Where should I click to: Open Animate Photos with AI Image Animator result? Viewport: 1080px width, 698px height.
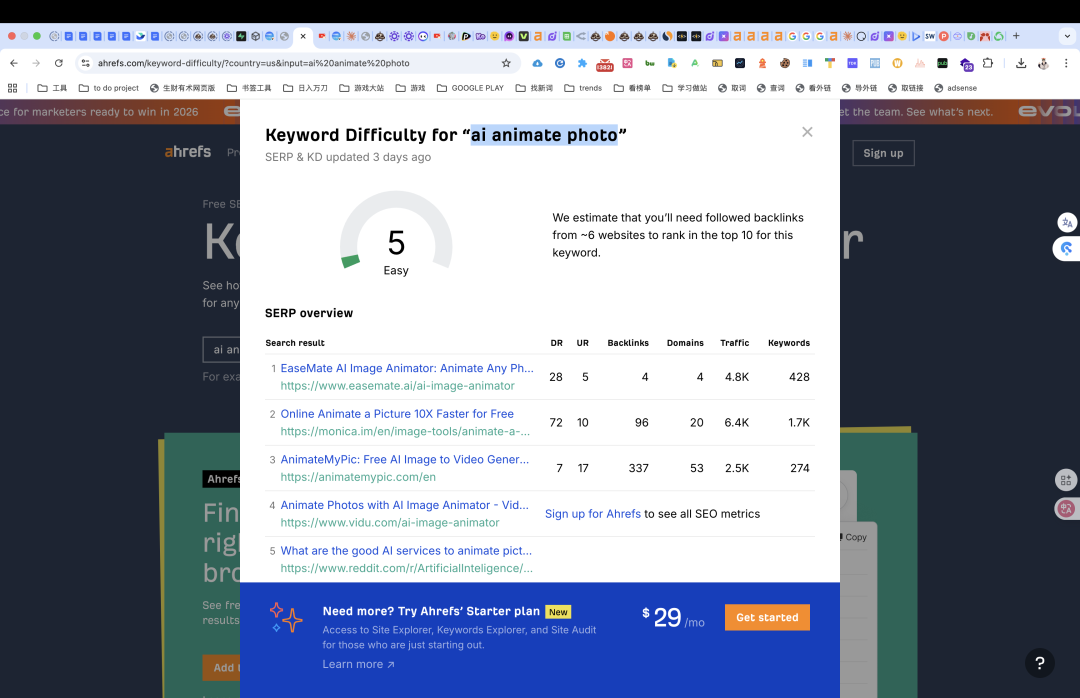pos(404,504)
